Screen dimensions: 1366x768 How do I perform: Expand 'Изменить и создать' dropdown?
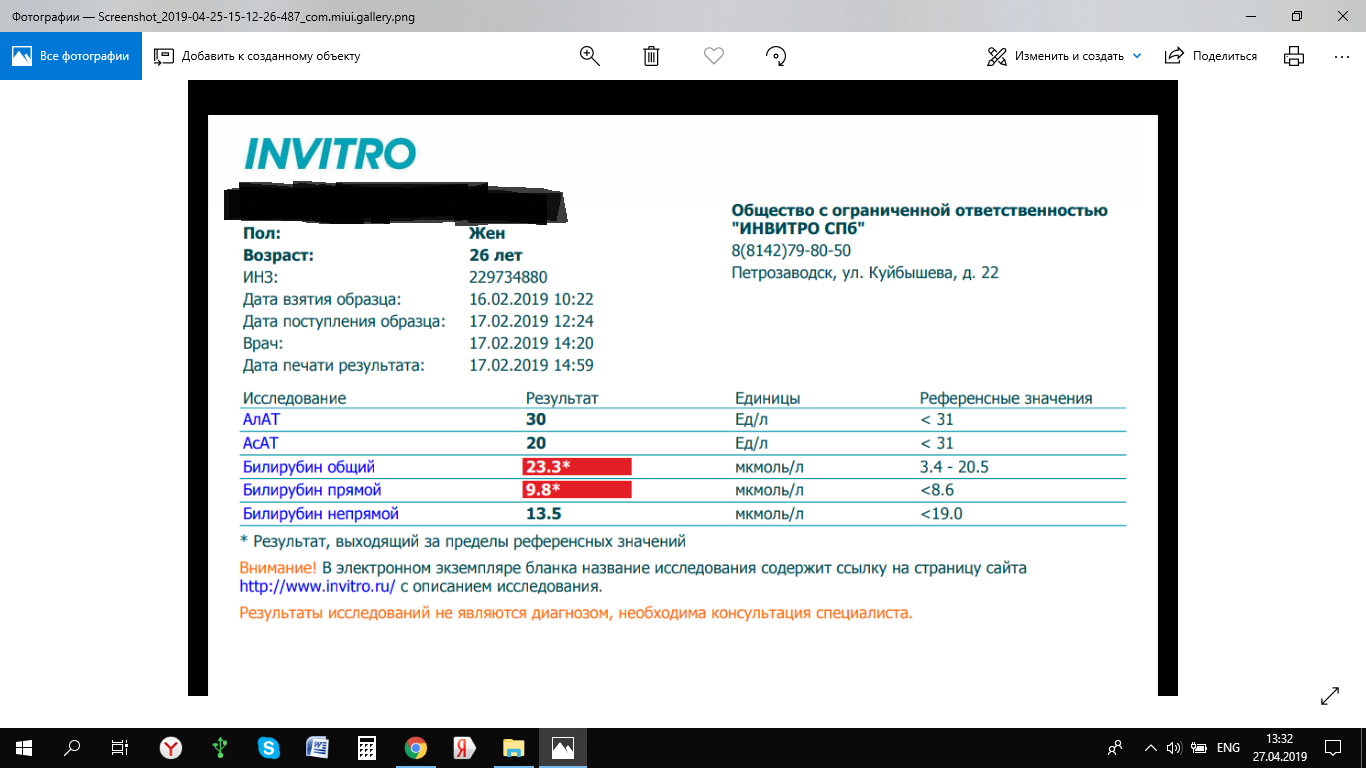[1136, 56]
